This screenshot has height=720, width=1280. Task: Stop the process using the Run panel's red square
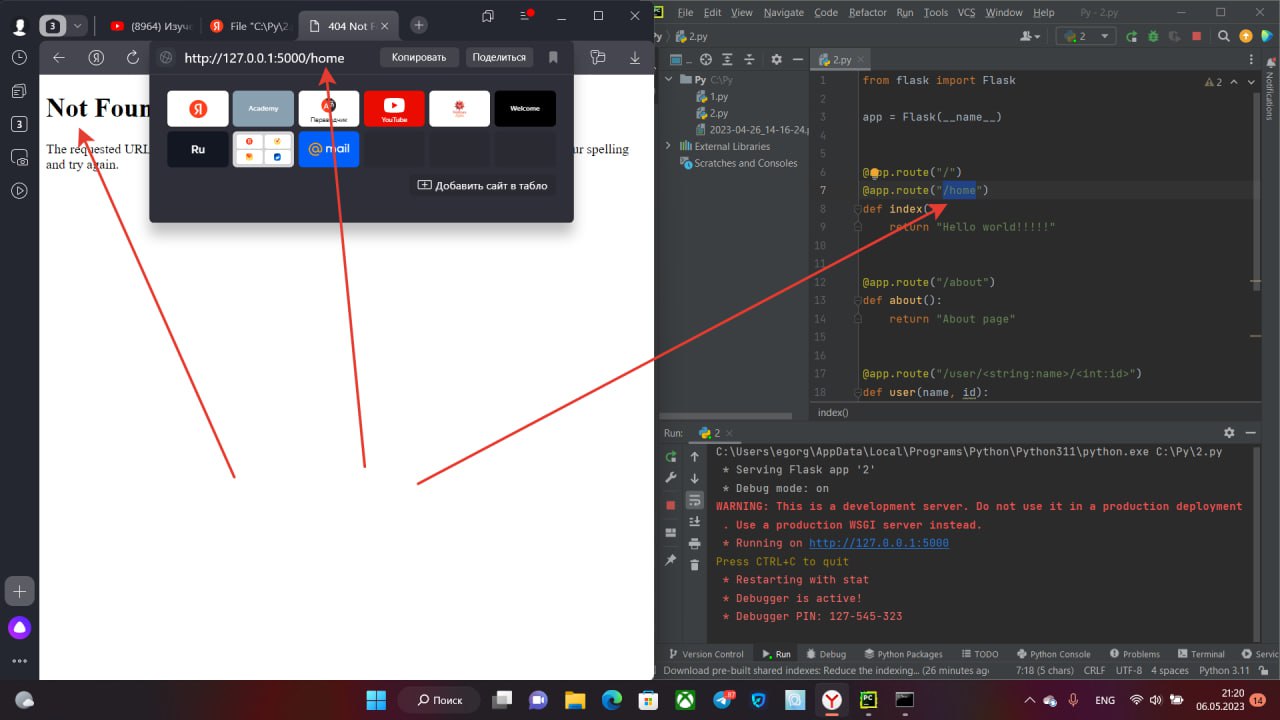click(671, 506)
